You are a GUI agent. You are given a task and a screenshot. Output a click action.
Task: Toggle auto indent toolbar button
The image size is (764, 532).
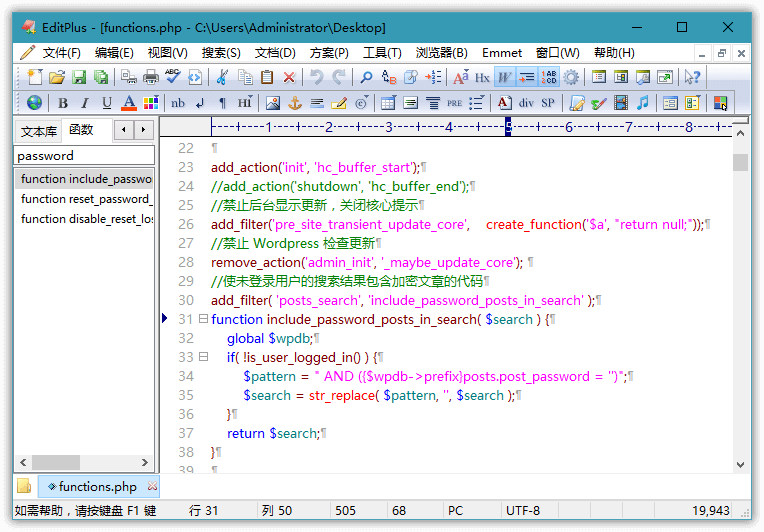527,77
